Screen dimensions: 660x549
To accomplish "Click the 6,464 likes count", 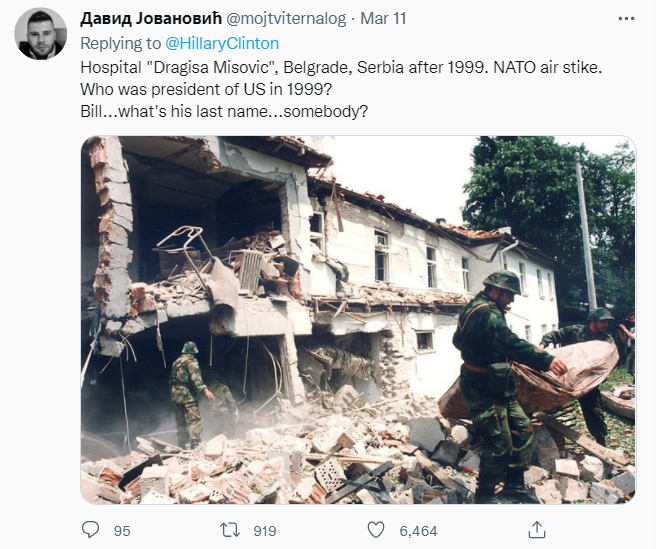I will [418, 531].
